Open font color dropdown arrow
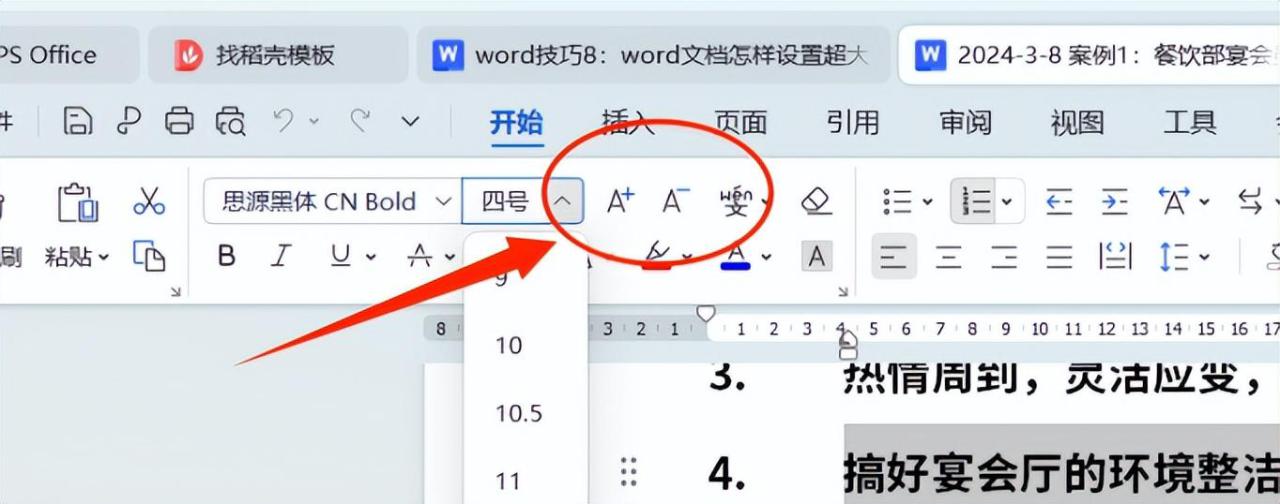Image resolution: width=1280 pixels, height=504 pixels. tap(766, 257)
